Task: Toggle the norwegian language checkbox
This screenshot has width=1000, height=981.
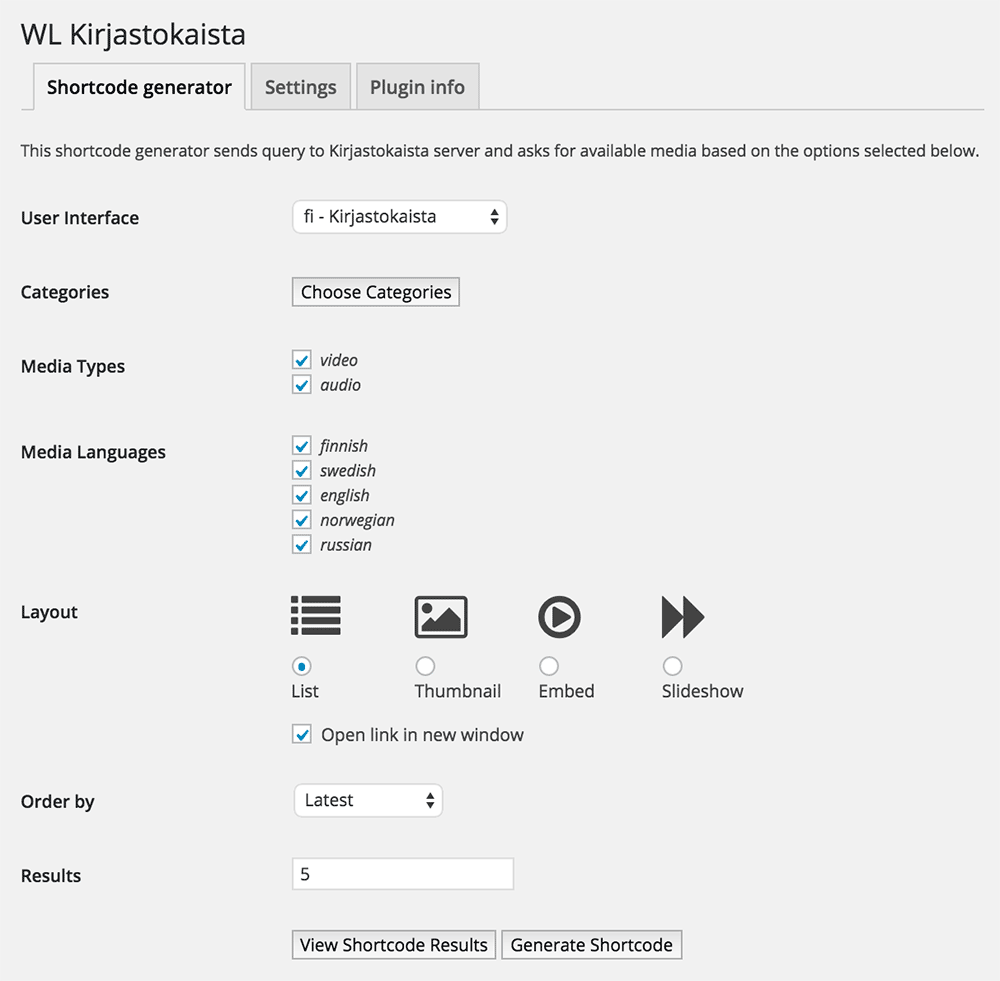Action: pos(302,520)
